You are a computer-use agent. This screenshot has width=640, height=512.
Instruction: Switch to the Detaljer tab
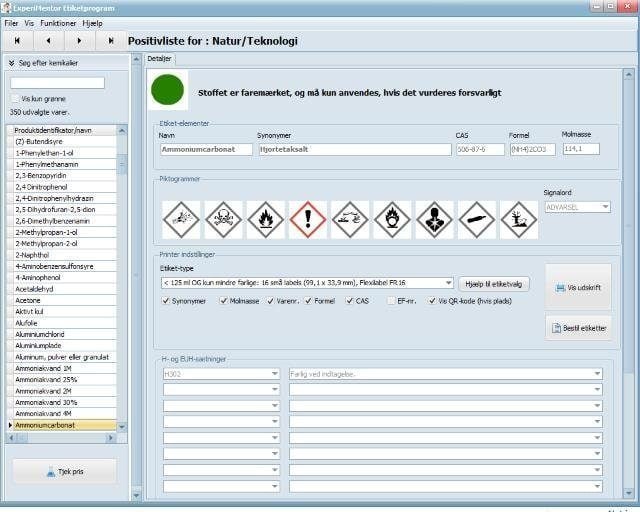pyautogui.click(x=160, y=59)
